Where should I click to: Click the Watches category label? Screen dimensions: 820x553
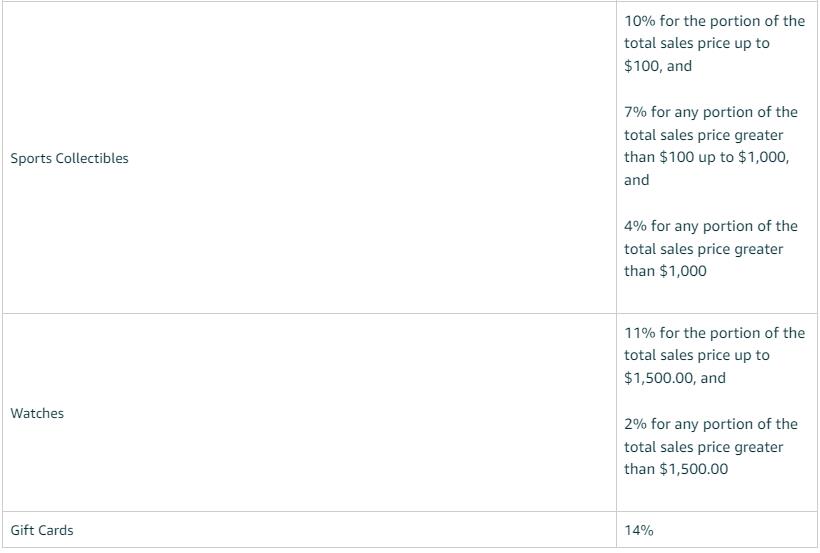(x=37, y=413)
